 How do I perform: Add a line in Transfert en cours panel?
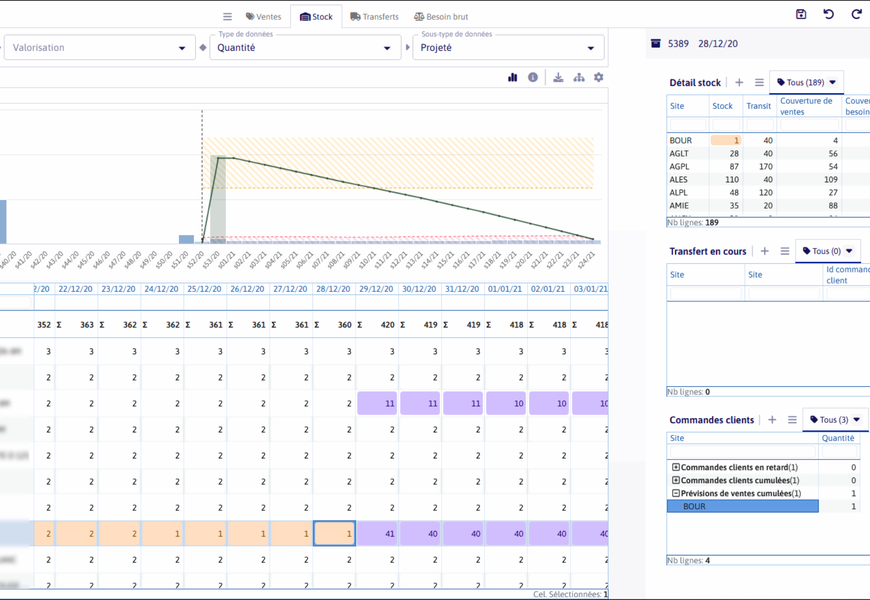click(x=764, y=250)
